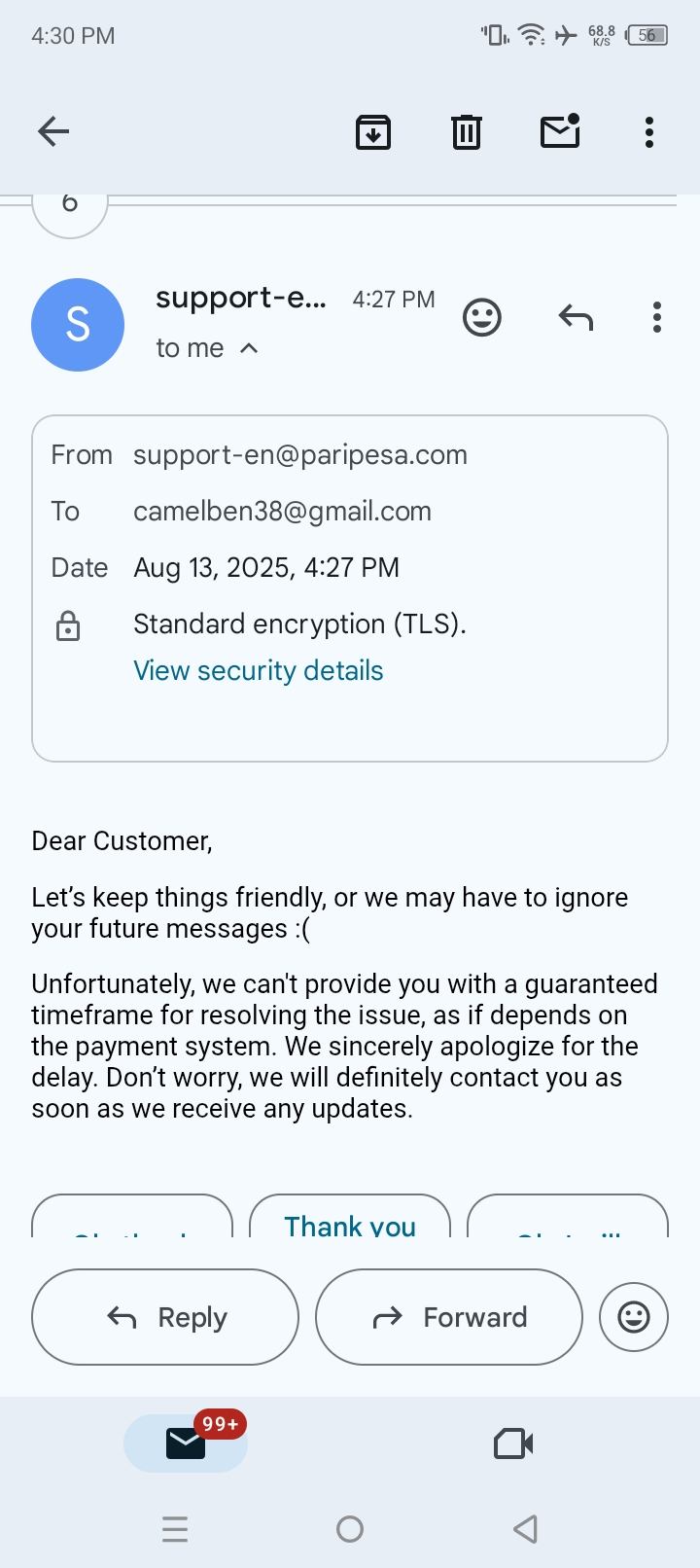Tap the sender avatar with S
The width and height of the screenshot is (700, 1568).
tap(78, 324)
